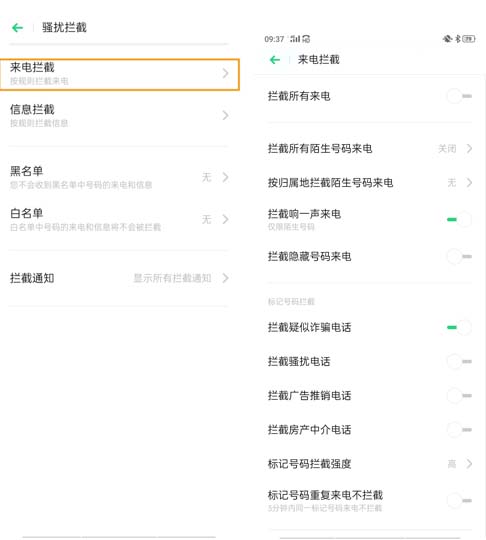Tap back arrow on 骚扰拦截 screen
The height and width of the screenshot is (540, 486).
coord(18,28)
